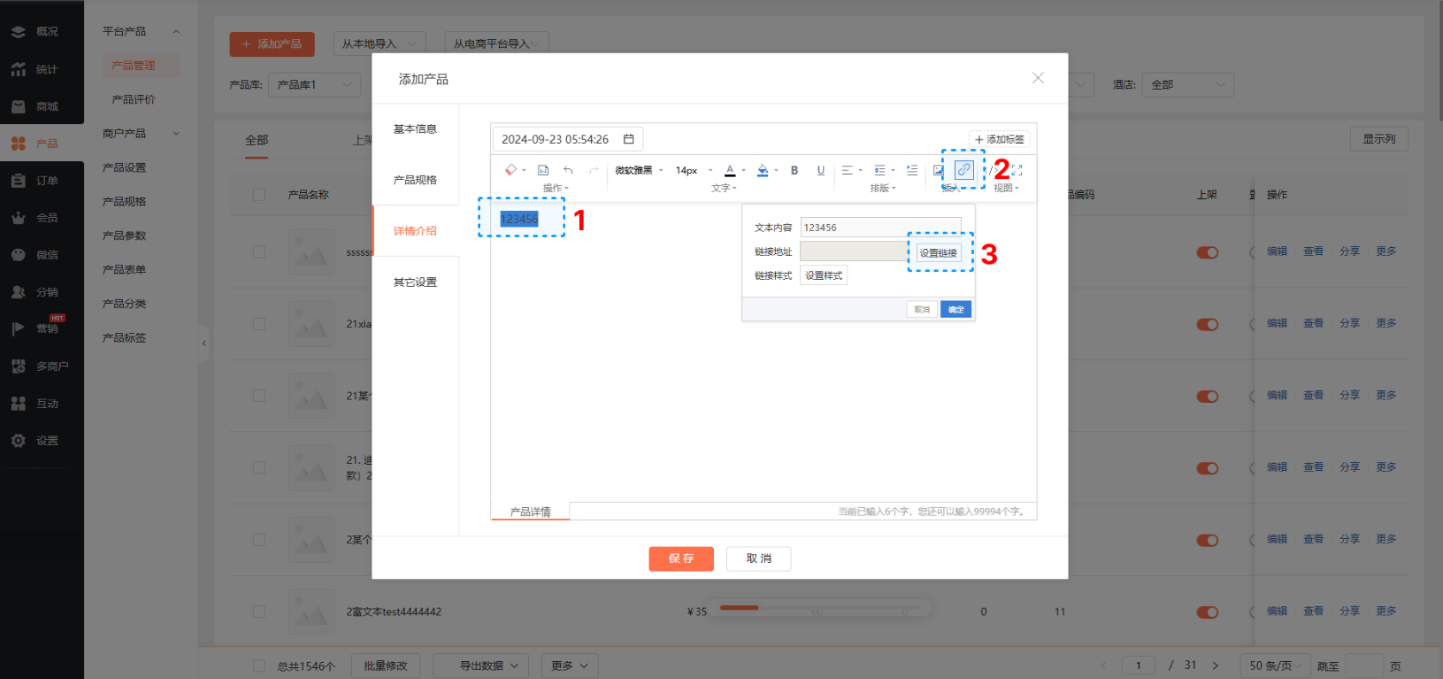Tick the select-all checkbox beside 产品名称
The width and height of the screenshot is (1443, 679).
259,194
